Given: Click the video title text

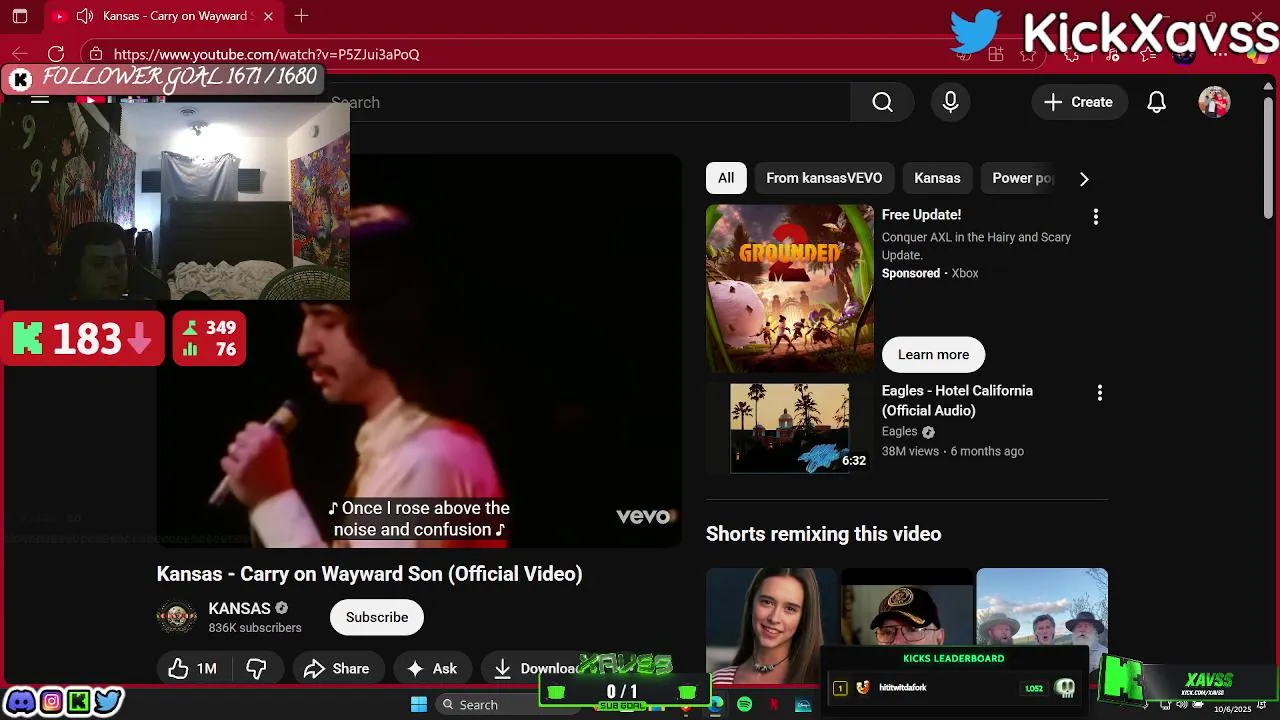Looking at the screenshot, I should click(x=369, y=574).
